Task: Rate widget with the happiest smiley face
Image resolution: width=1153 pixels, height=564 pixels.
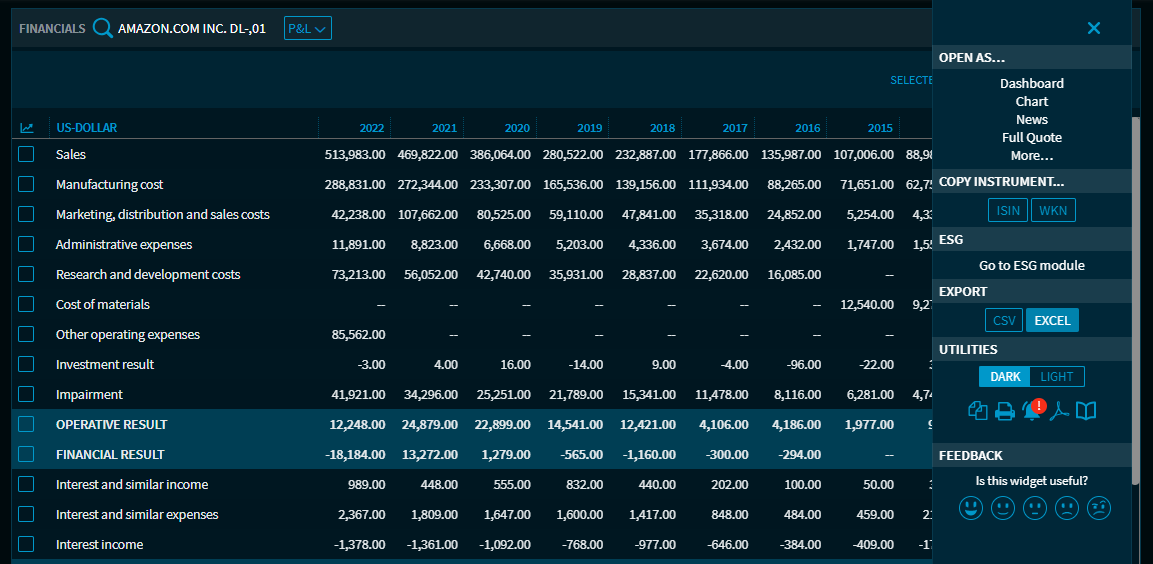Action: pos(970,508)
